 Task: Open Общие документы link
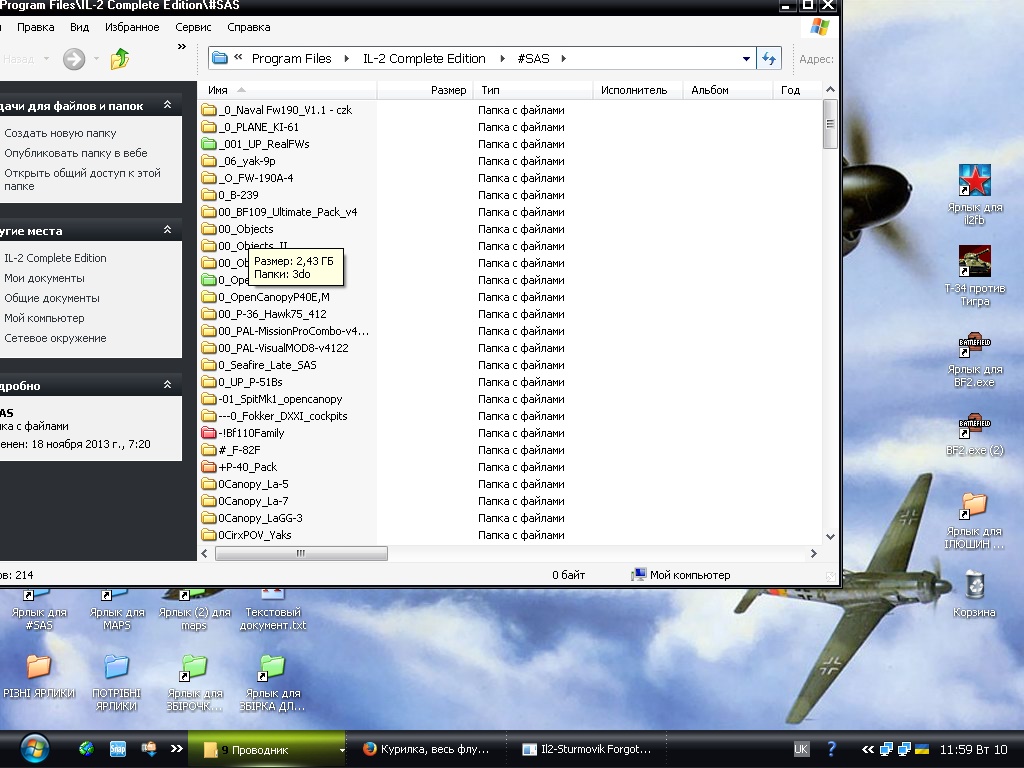click(52, 298)
